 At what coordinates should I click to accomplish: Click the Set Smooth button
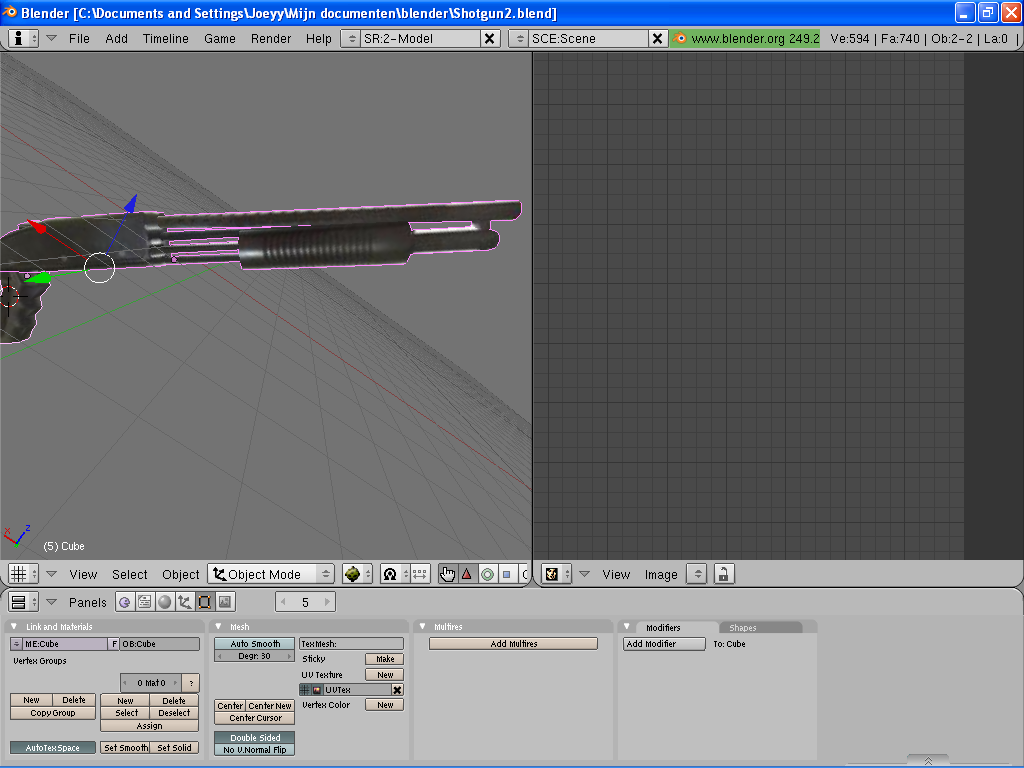pos(125,748)
